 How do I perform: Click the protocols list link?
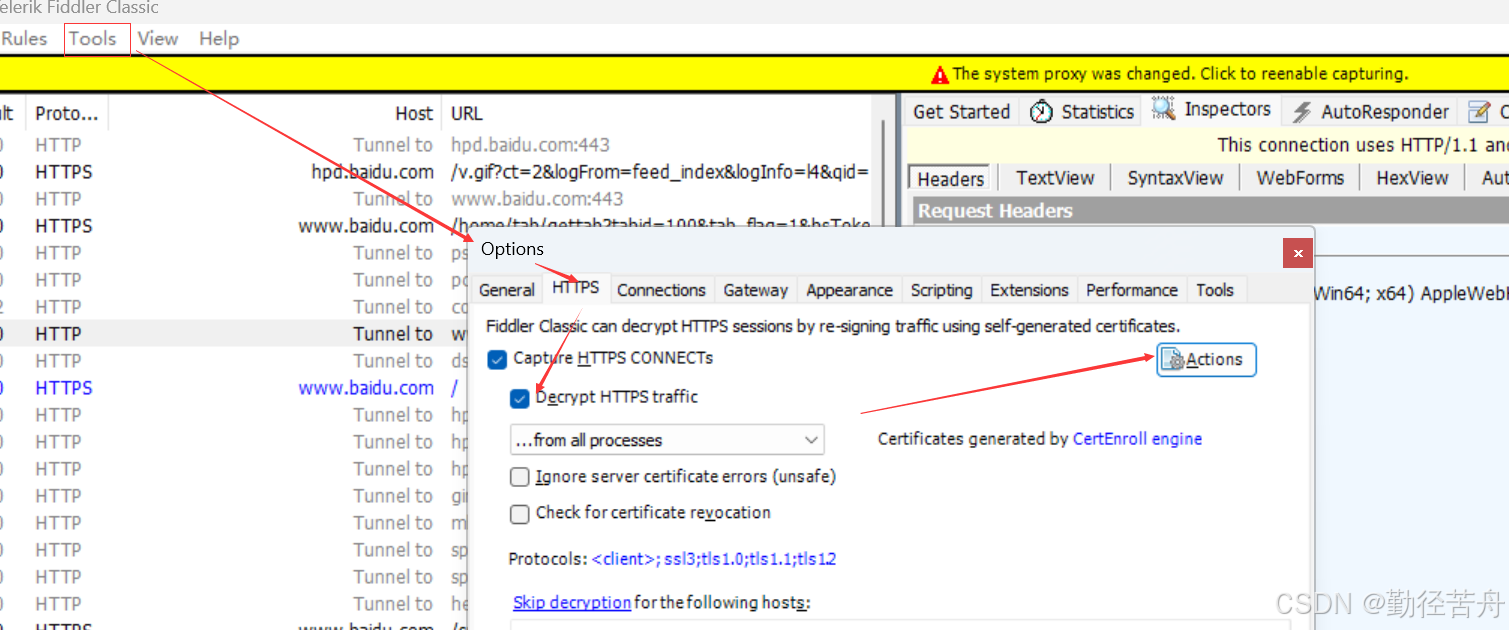tap(714, 559)
